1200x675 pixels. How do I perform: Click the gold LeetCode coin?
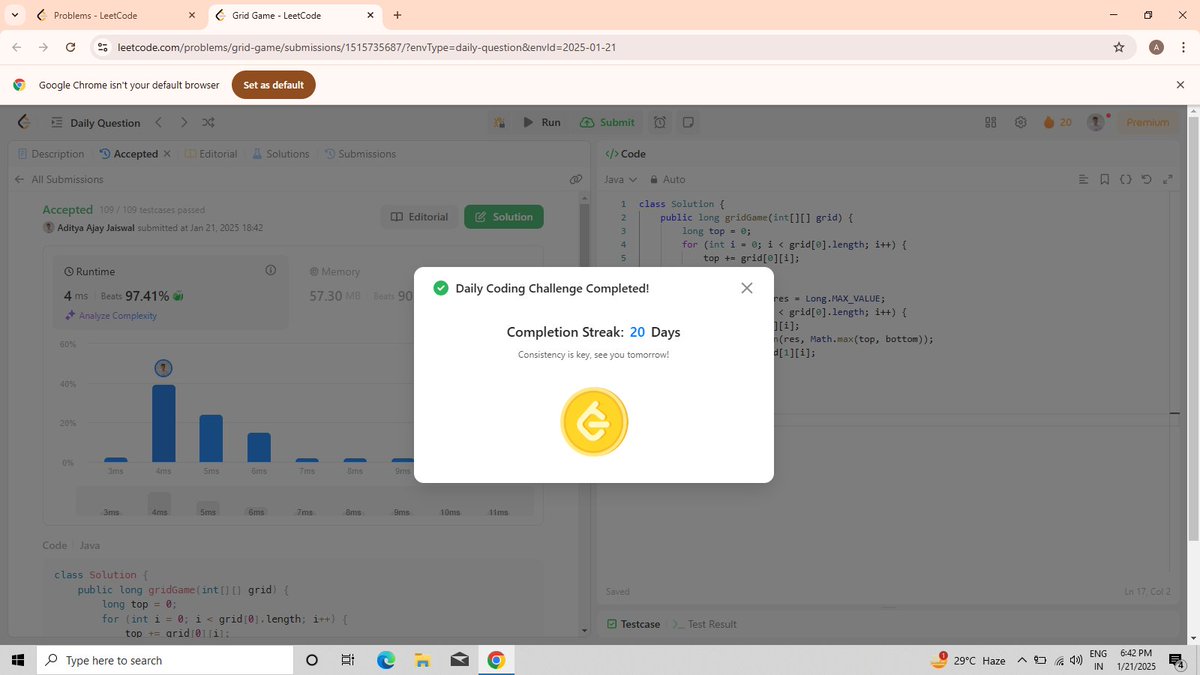click(594, 422)
